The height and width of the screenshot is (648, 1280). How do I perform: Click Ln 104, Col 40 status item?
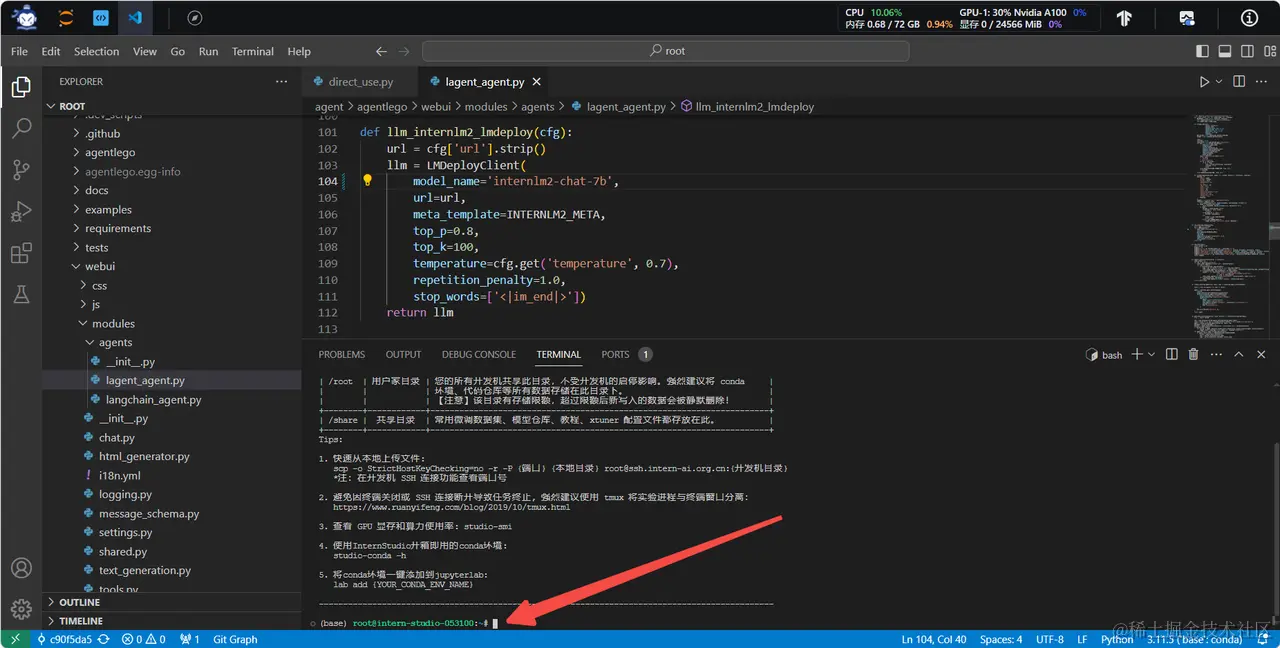click(934, 639)
